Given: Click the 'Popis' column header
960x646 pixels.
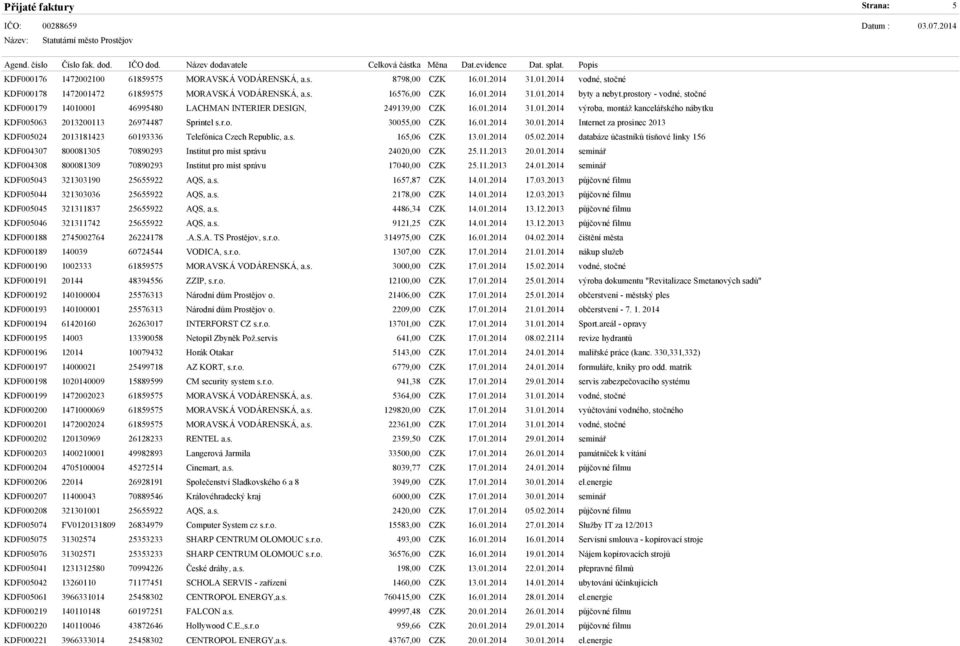Looking at the screenshot, I should (x=588, y=65).
